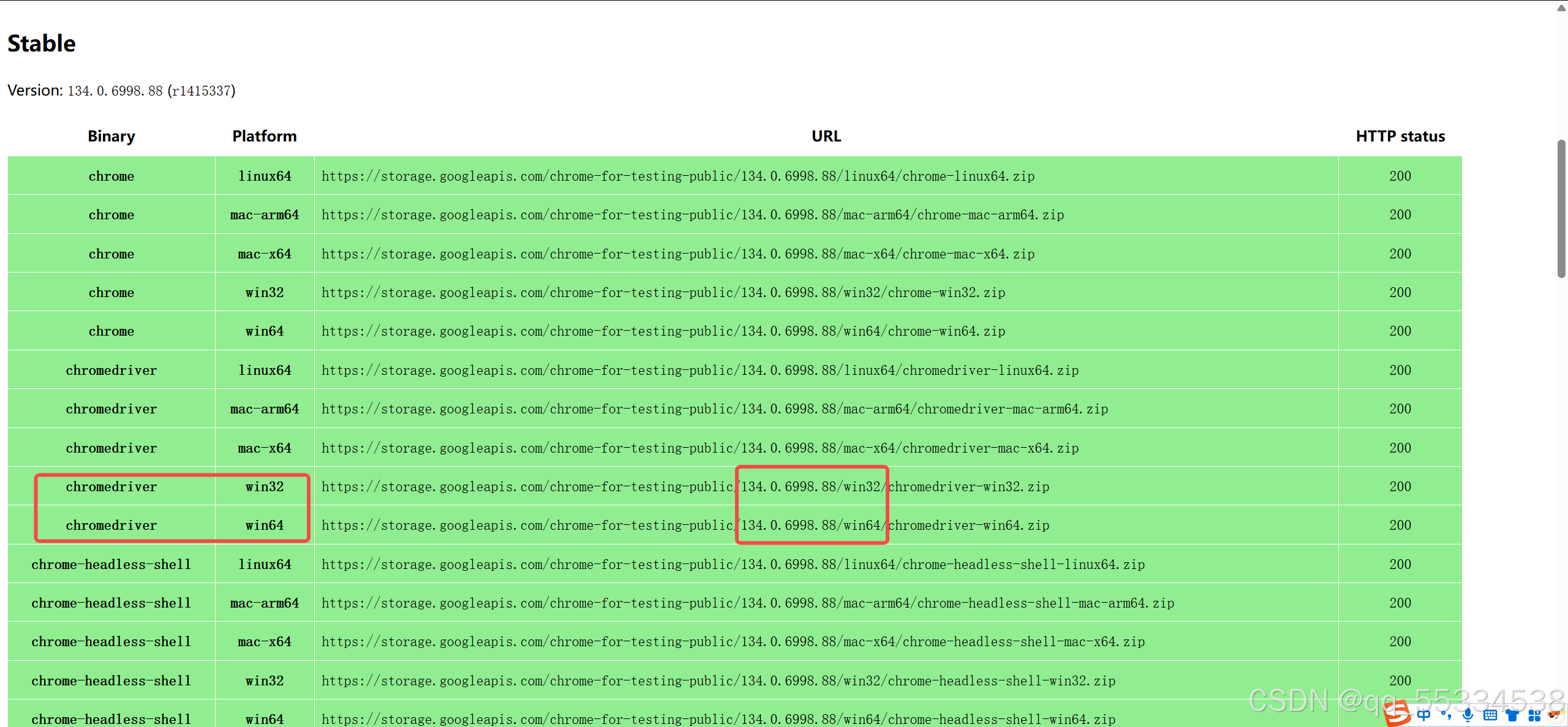Click the chrome-win32.zip URL
The width and height of the screenshot is (1568, 727).
coord(663,293)
